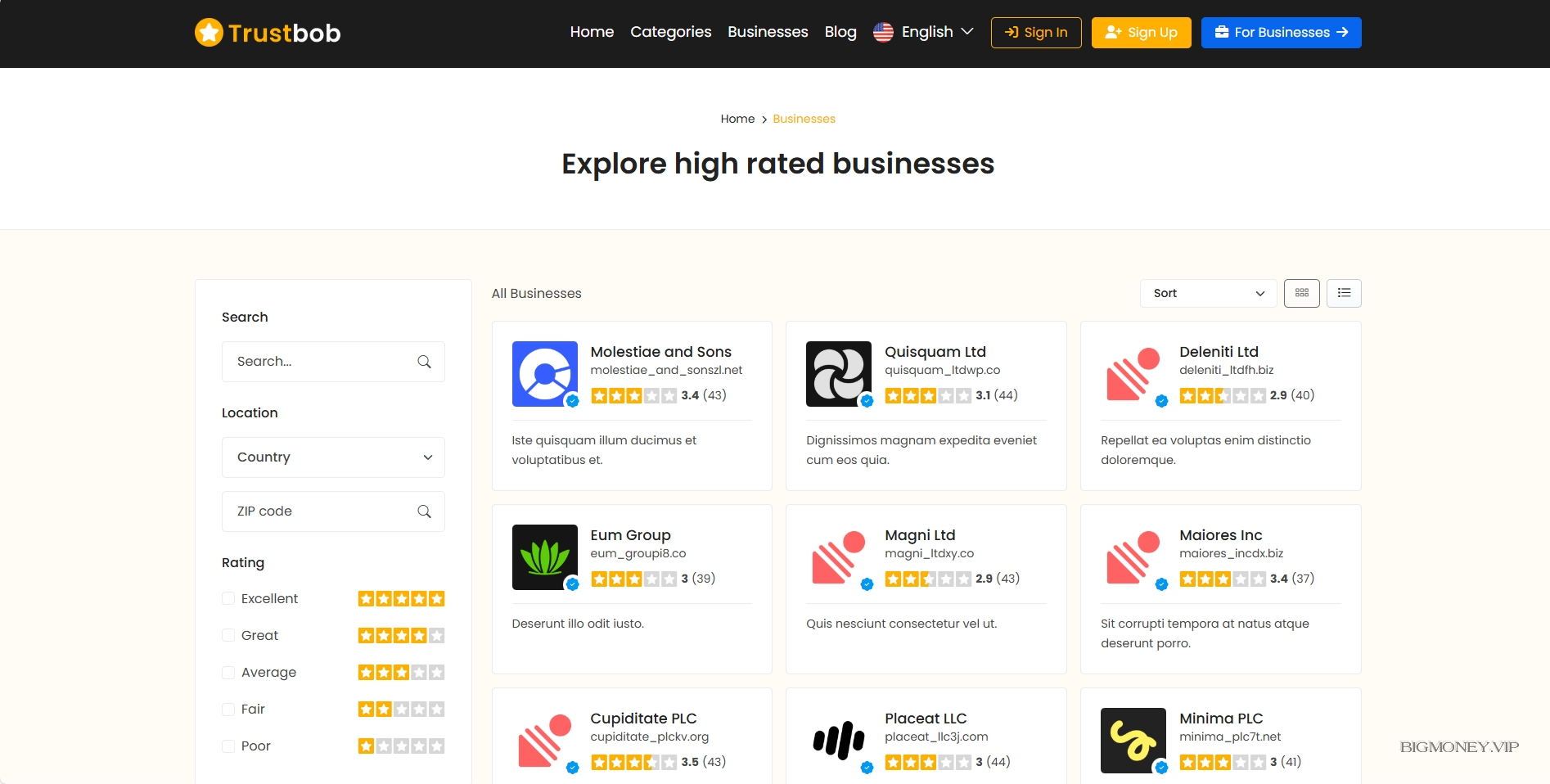Click the search magnifier icon in Search field

(424, 362)
